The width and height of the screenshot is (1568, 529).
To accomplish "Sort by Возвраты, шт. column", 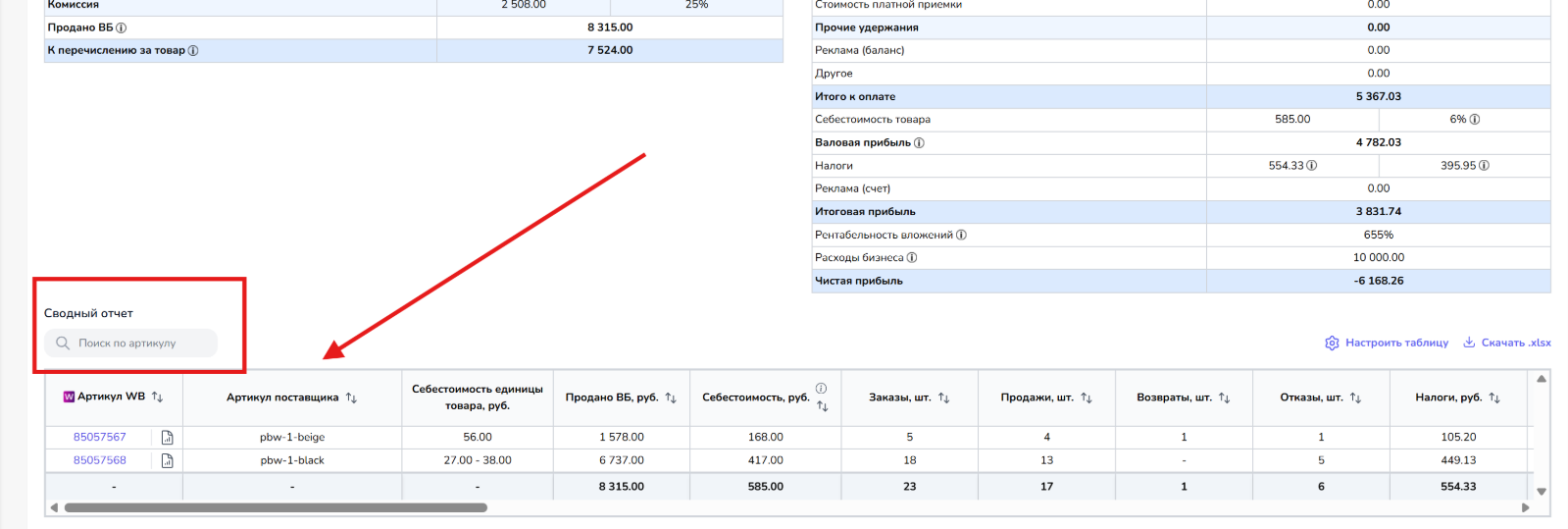I will 1224,398.
